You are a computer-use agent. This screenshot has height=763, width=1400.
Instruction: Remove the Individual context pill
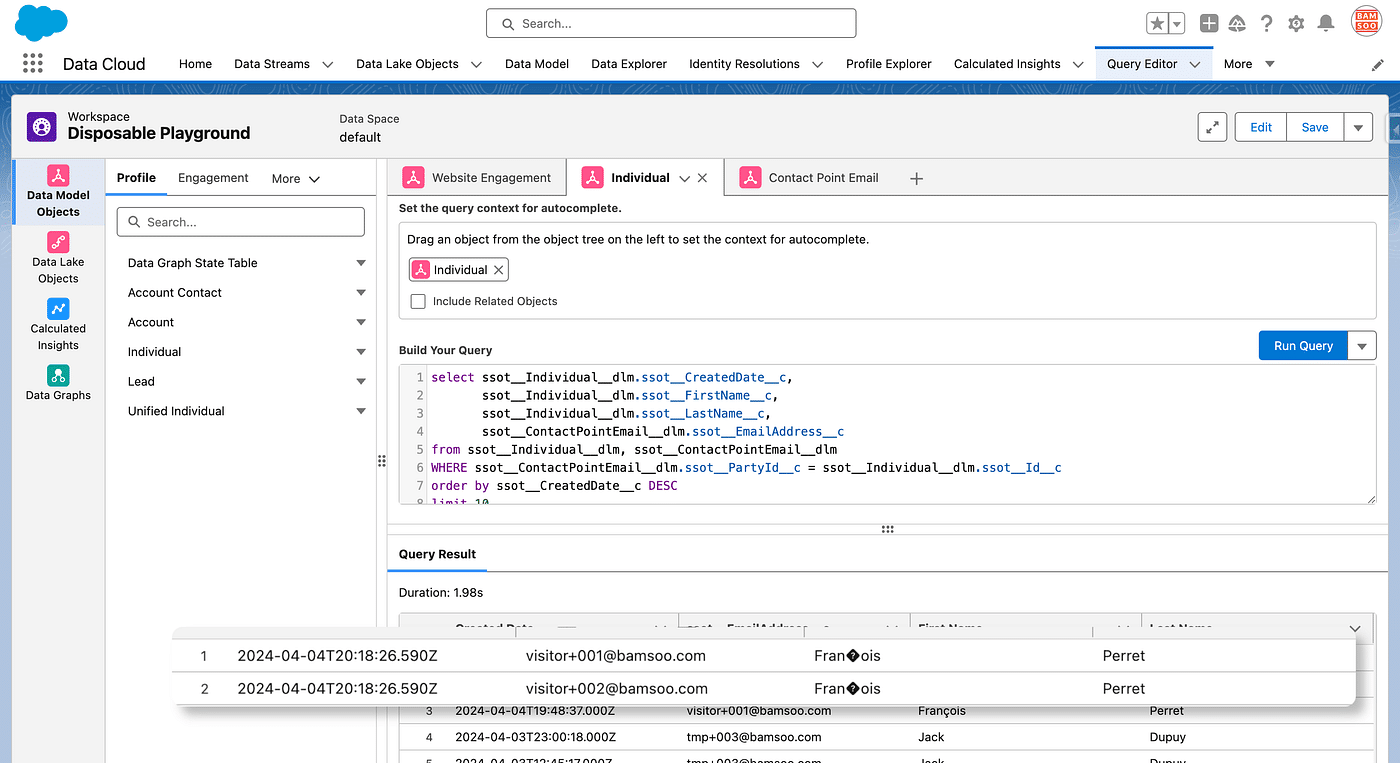pos(499,270)
